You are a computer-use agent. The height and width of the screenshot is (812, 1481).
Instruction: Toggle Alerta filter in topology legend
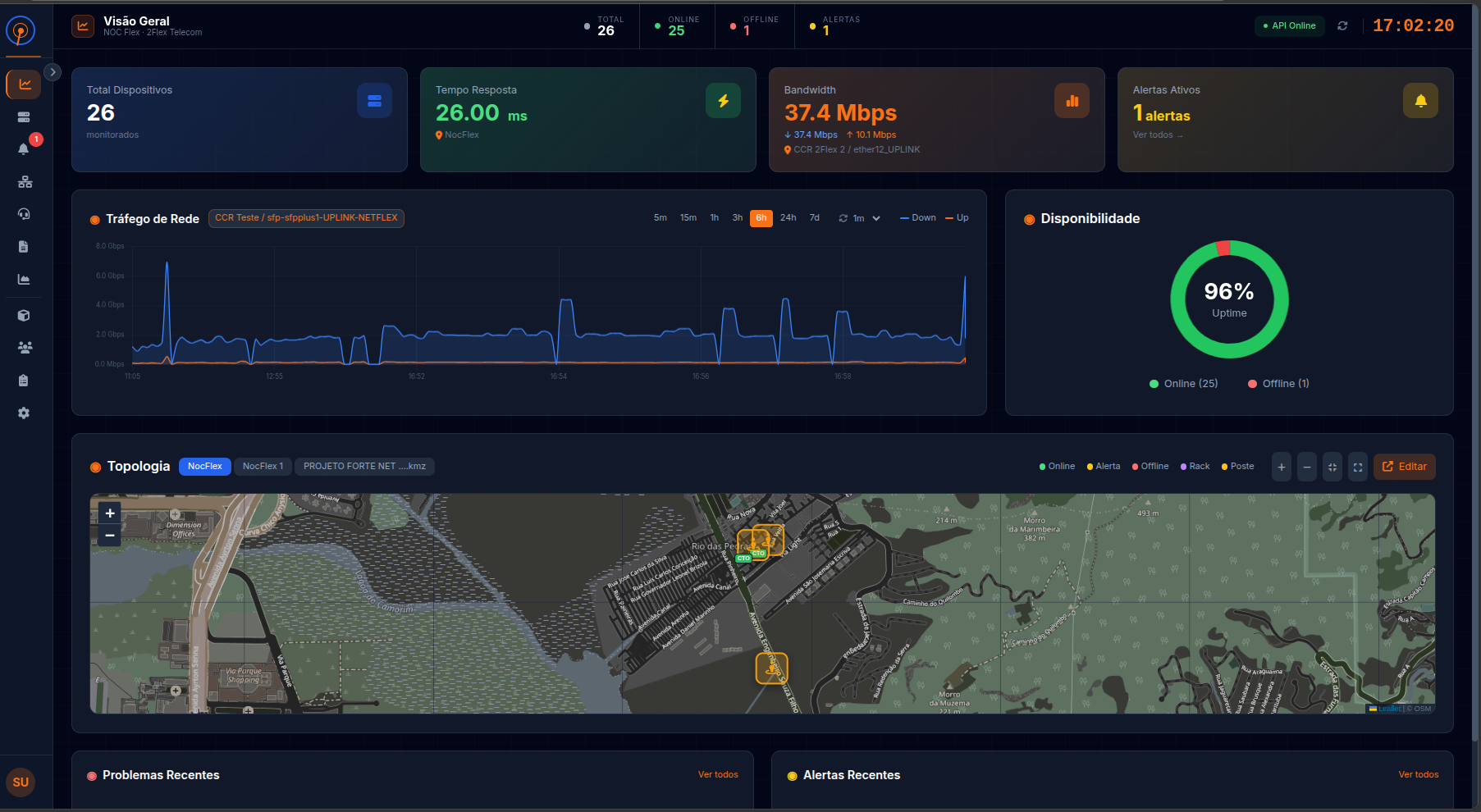coord(1104,467)
